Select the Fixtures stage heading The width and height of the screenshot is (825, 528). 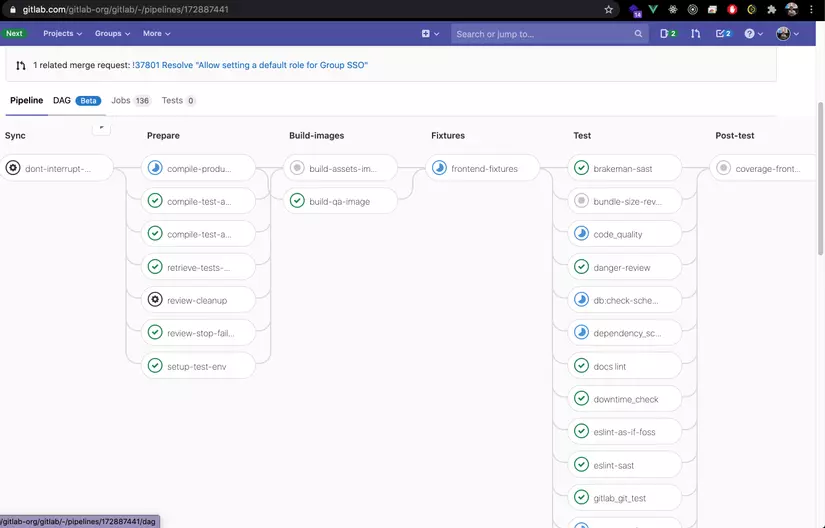click(x=448, y=135)
